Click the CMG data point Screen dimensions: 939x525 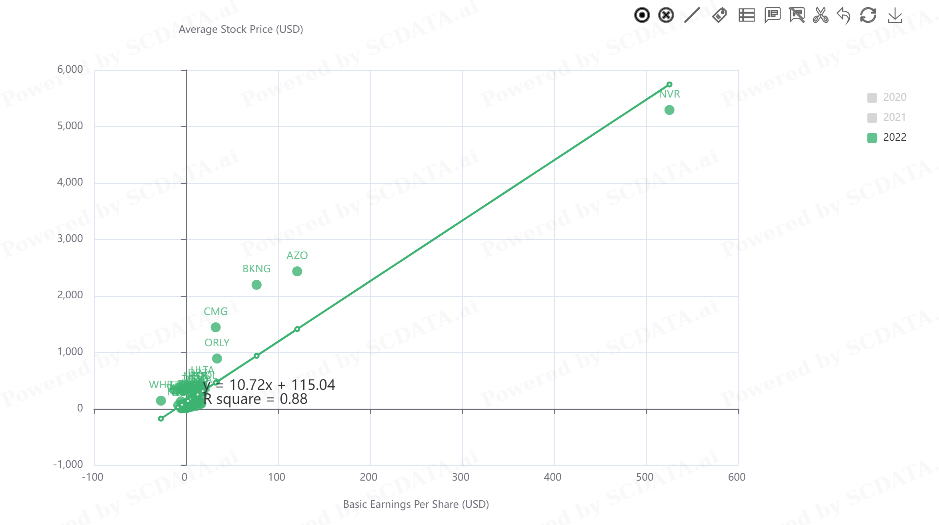(216, 327)
